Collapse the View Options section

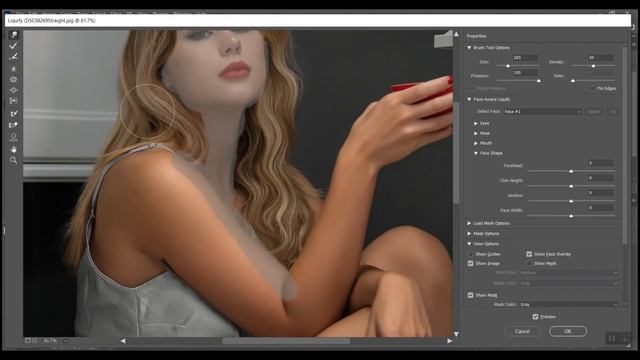tap(469, 244)
